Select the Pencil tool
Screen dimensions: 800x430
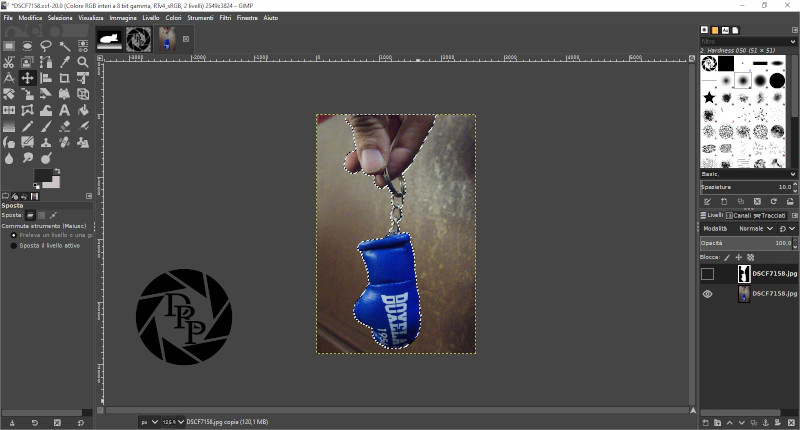point(28,127)
